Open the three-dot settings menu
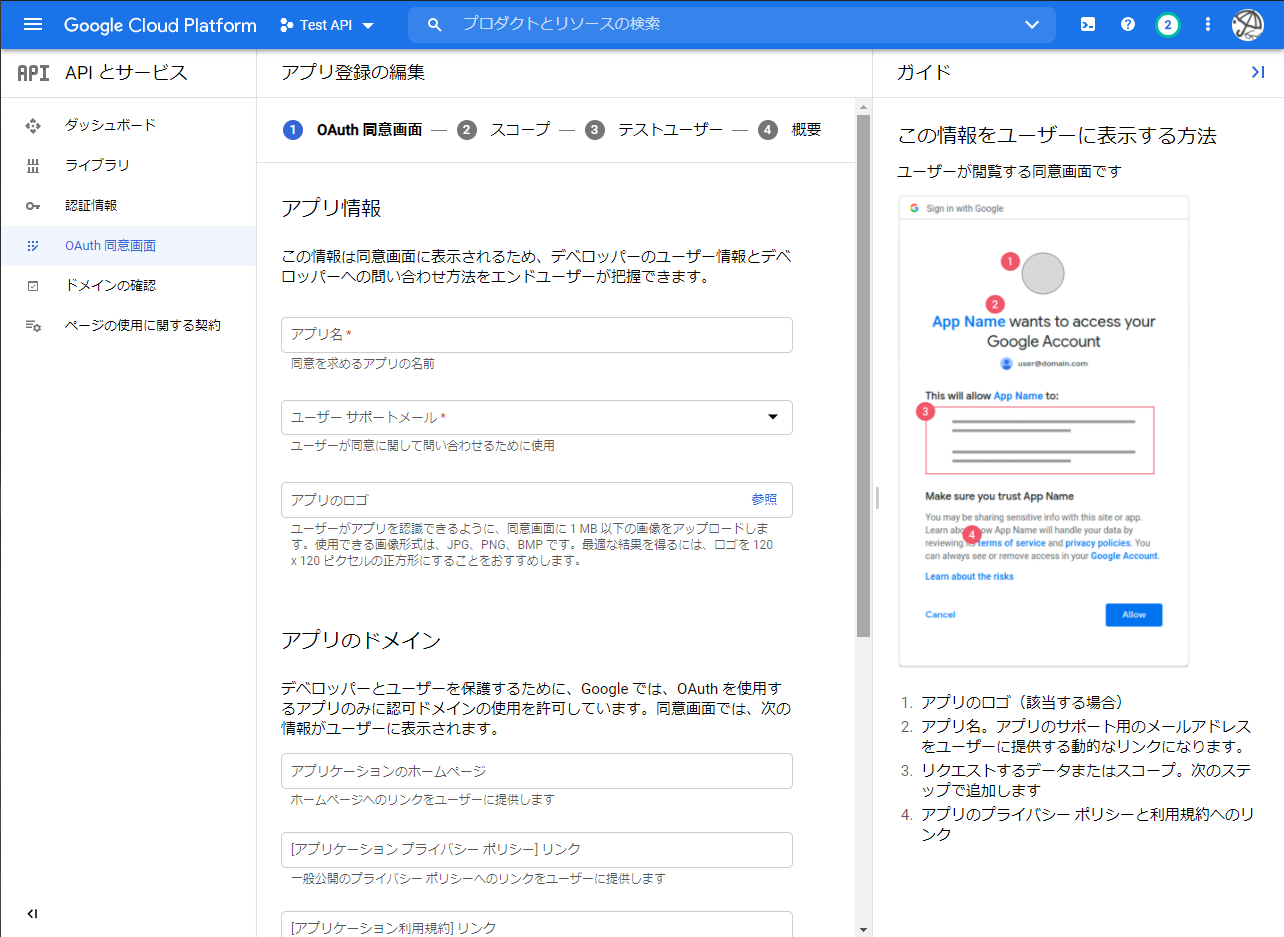 point(1208,25)
